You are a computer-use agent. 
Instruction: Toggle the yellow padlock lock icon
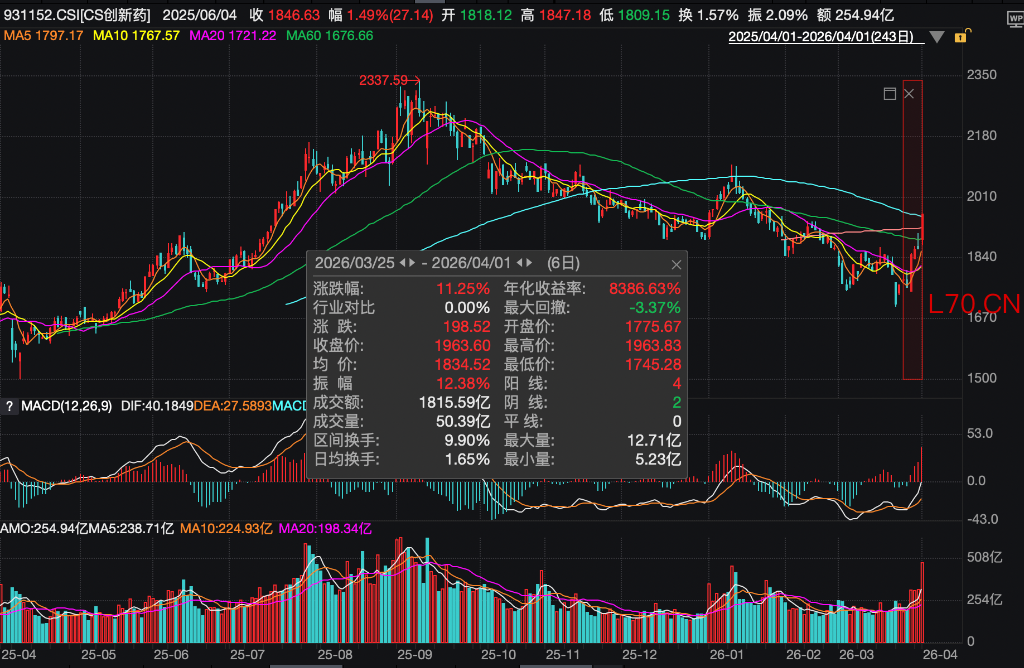pyautogui.click(x=960, y=37)
